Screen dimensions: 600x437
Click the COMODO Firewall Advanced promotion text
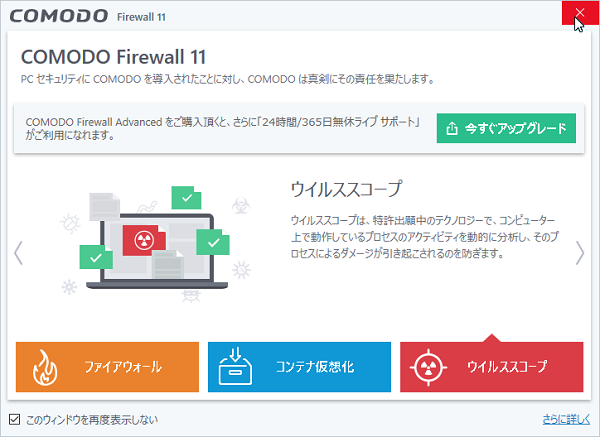223,128
